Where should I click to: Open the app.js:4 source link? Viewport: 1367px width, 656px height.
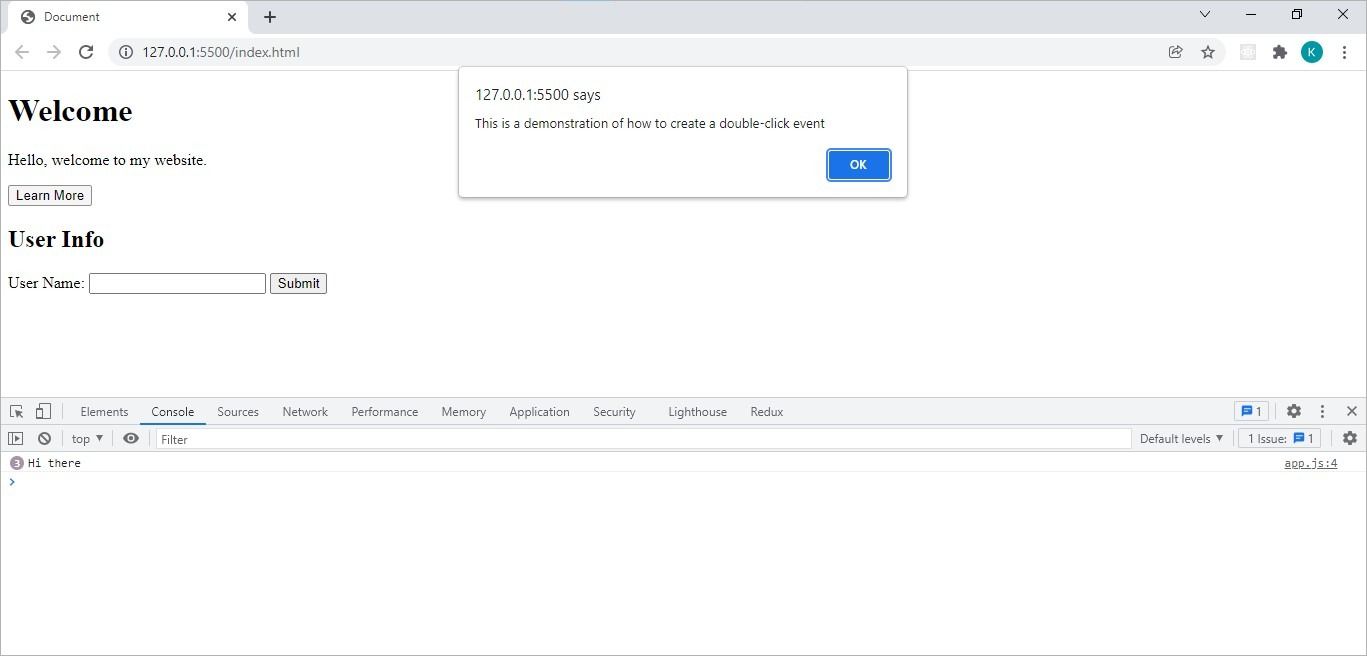pos(1311,463)
